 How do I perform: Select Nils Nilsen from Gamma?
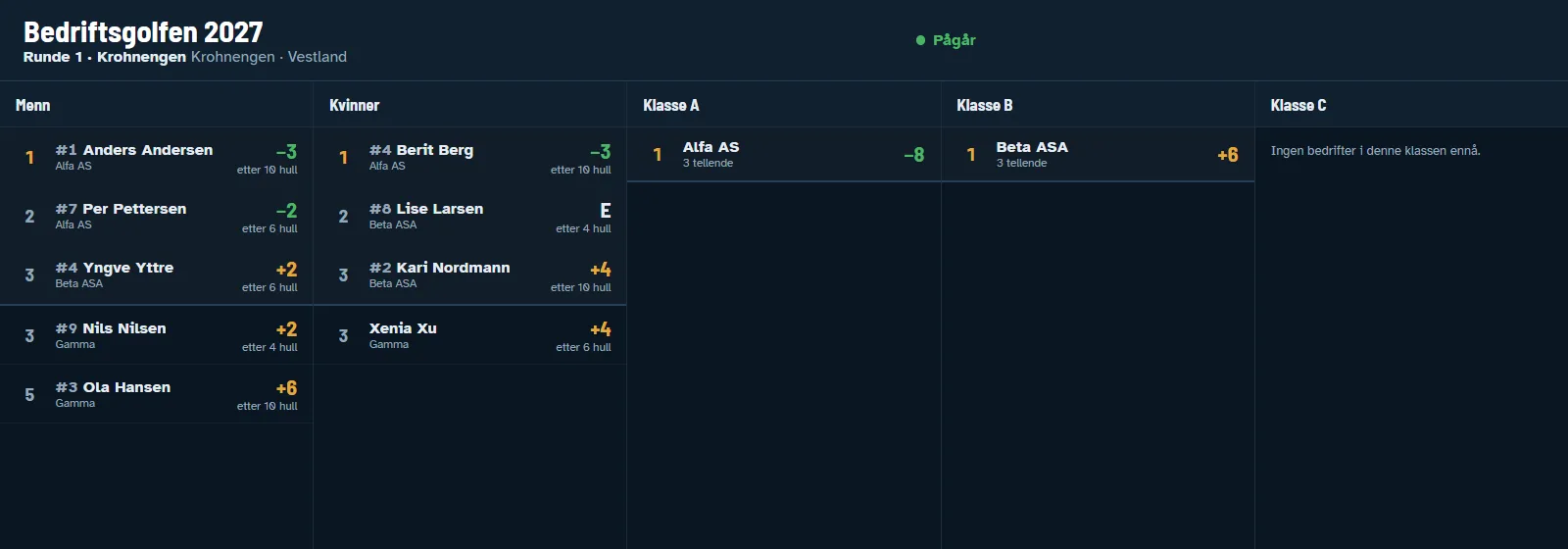[157, 335]
